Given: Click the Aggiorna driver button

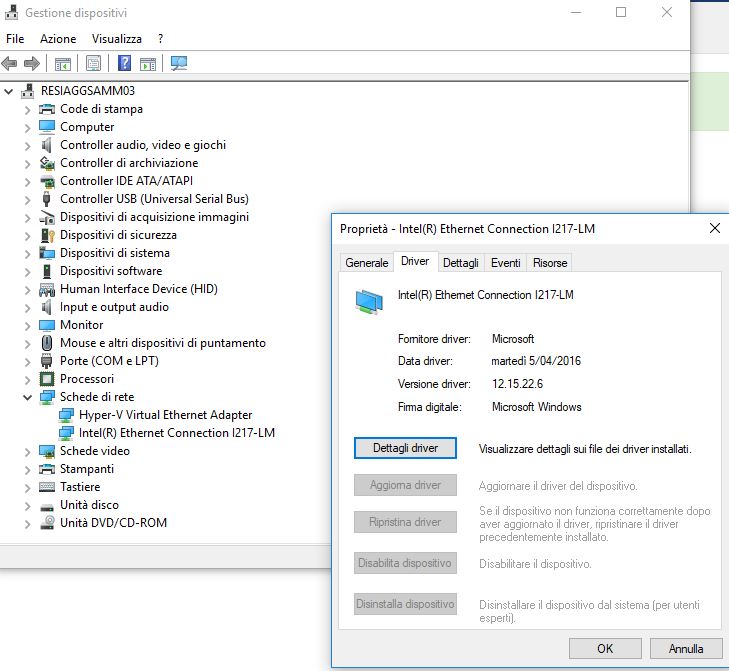Looking at the screenshot, I should pos(405,485).
